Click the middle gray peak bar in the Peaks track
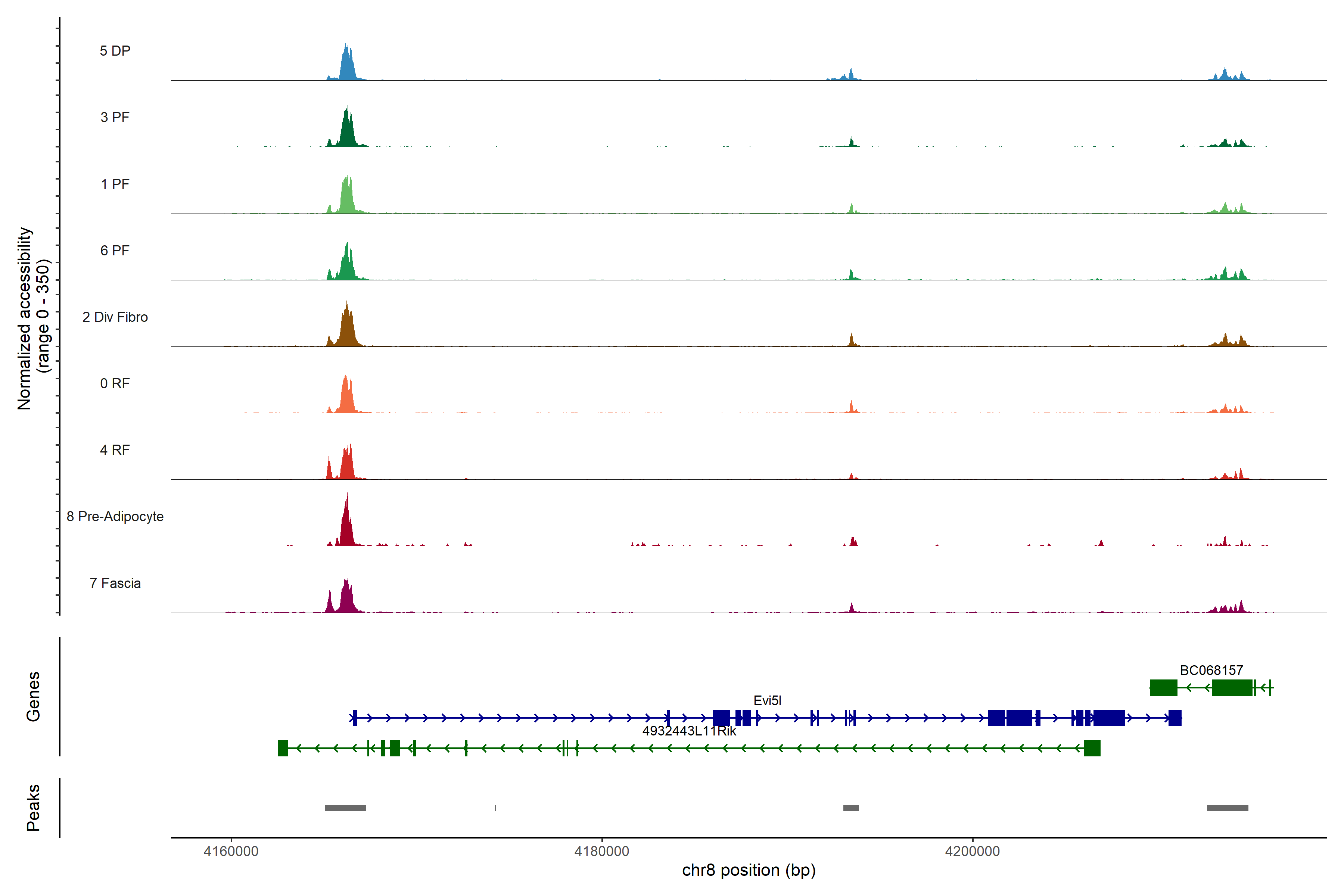1344x896 pixels. [851, 808]
